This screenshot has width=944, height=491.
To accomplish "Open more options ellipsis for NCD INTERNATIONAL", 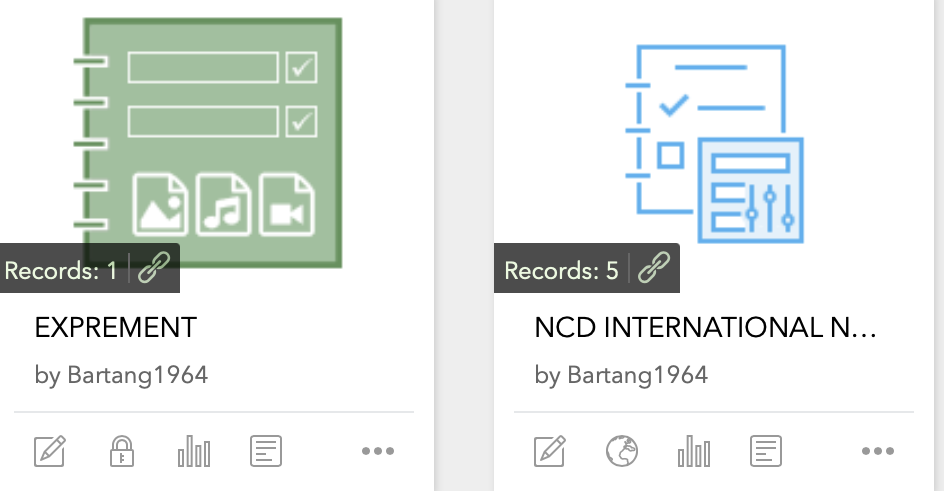I will 877,452.
